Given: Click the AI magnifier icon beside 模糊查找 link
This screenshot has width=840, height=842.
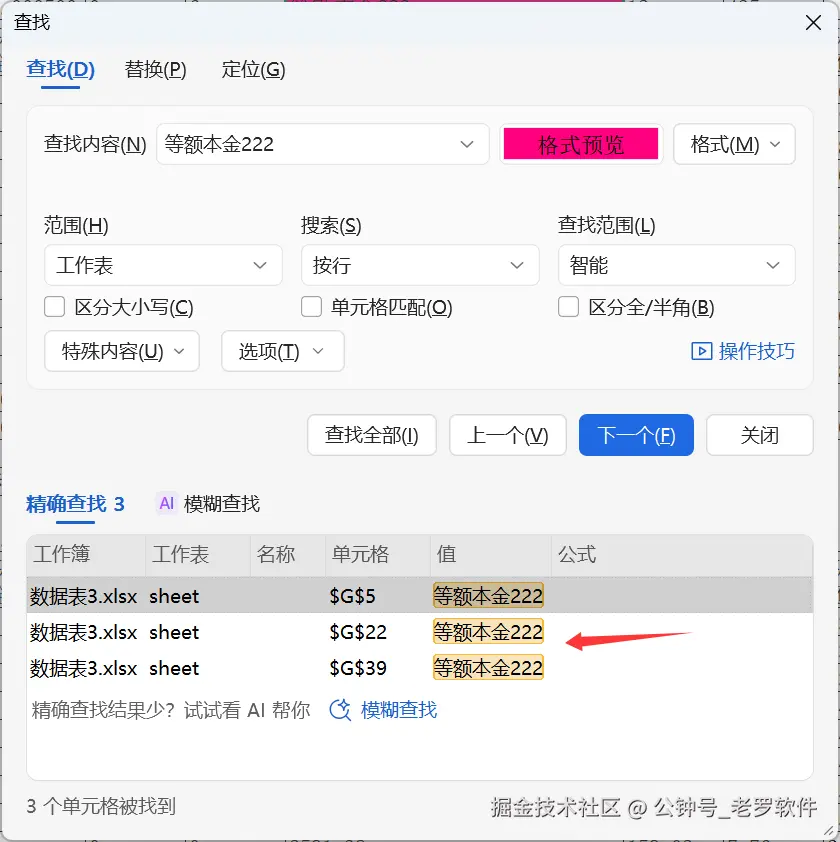Looking at the screenshot, I should click(x=340, y=710).
